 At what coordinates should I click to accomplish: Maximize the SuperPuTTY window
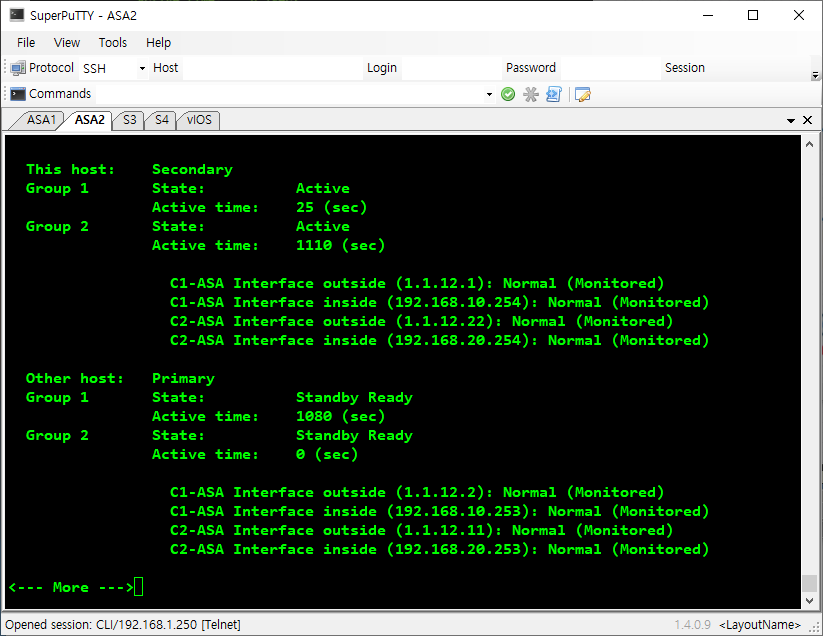pos(753,15)
